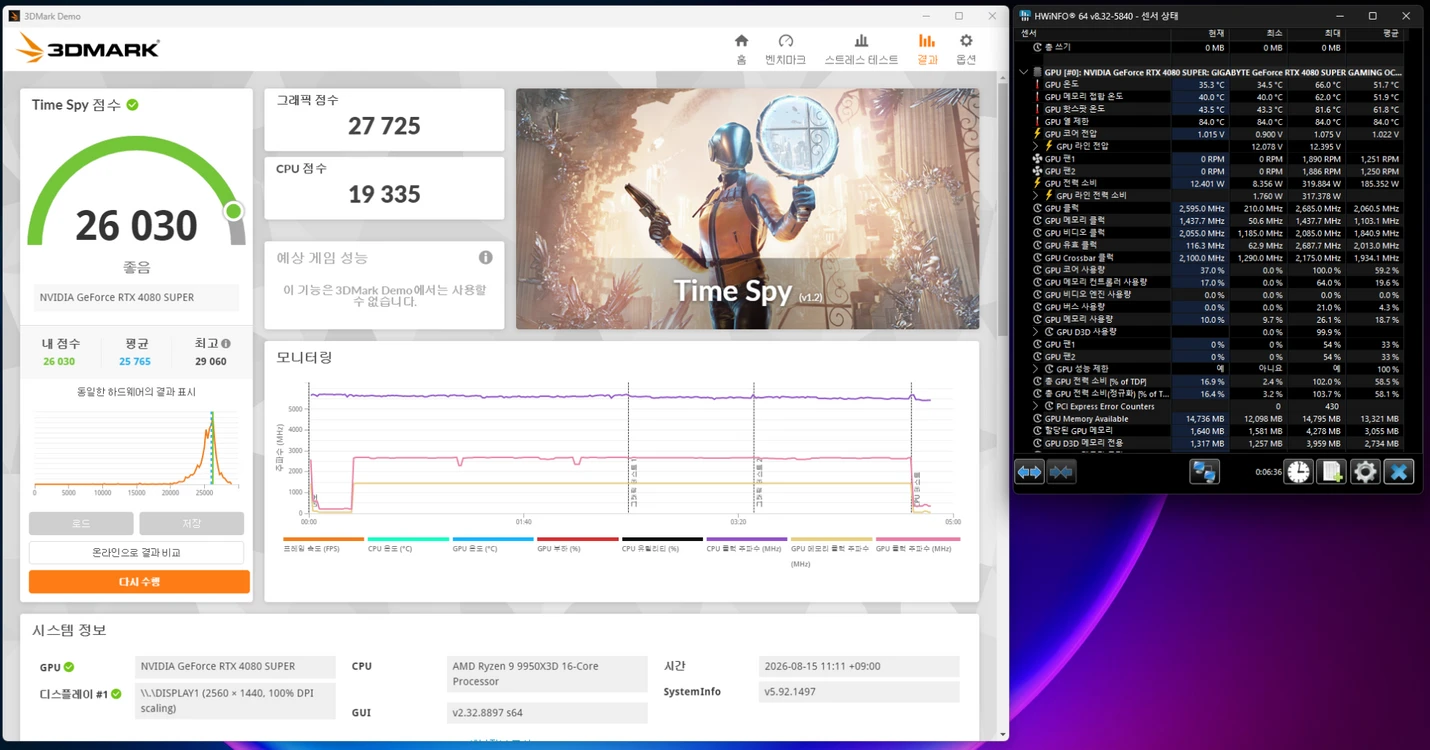Click the HWiNFO clock reset timer icon

tap(1298, 471)
